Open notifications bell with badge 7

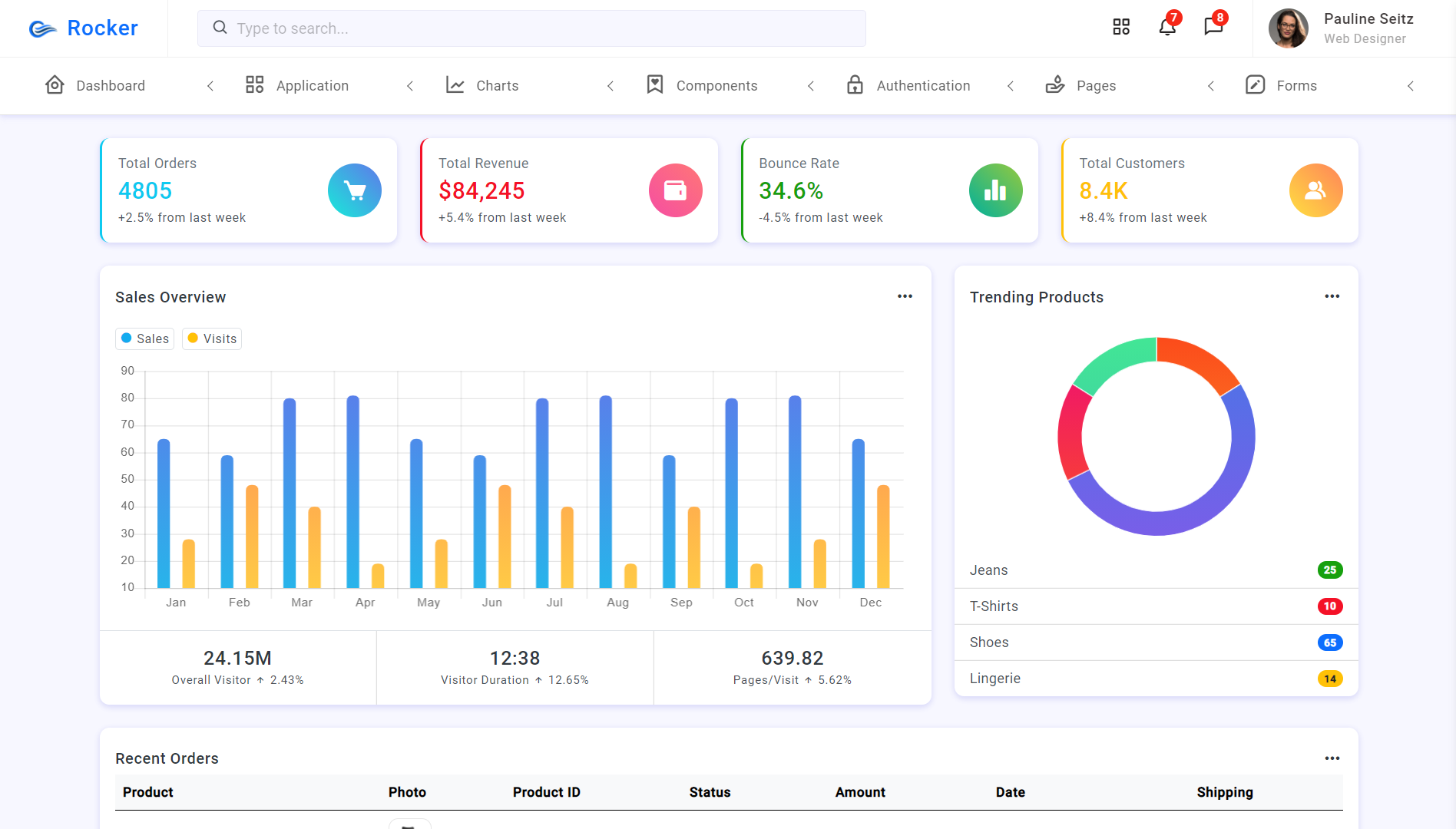coord(1168,26)
